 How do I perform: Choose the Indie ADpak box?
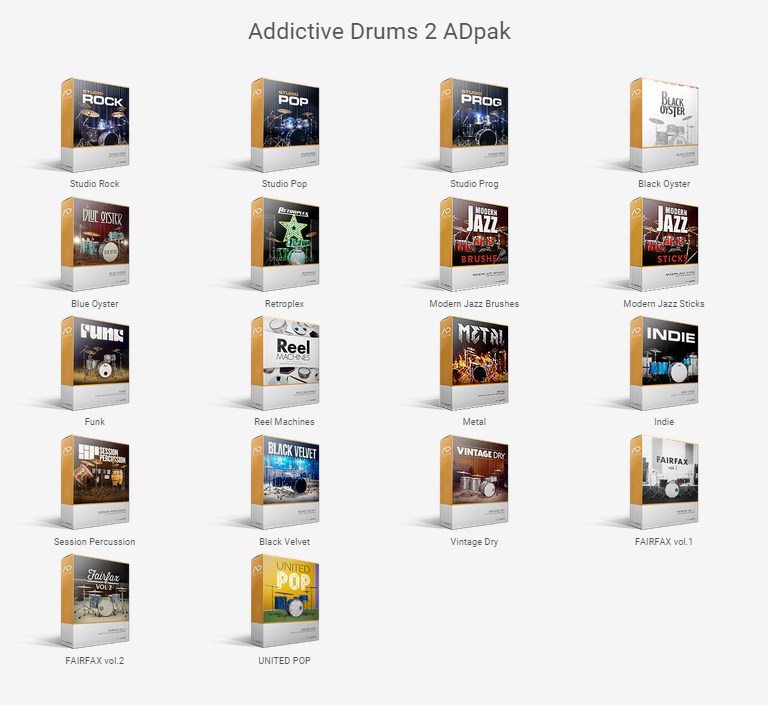coord(664,363)
